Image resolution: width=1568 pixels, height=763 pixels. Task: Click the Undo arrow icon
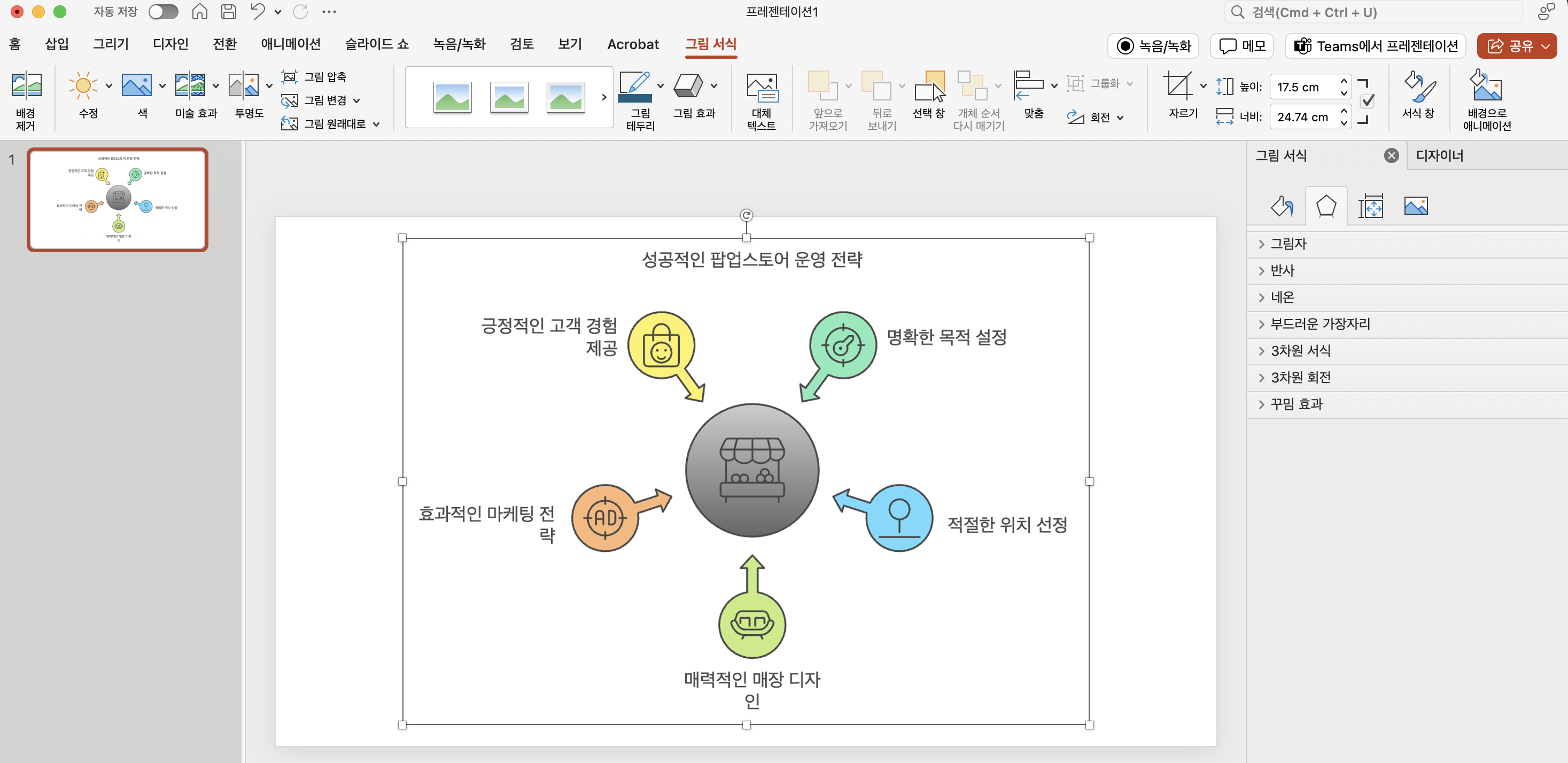click(x=258, y=12)
